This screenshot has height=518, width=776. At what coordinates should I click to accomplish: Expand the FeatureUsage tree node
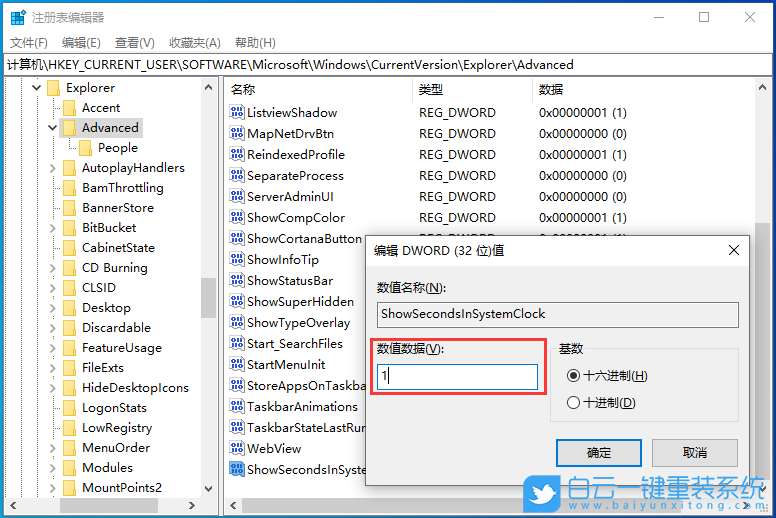click(52, 348)
